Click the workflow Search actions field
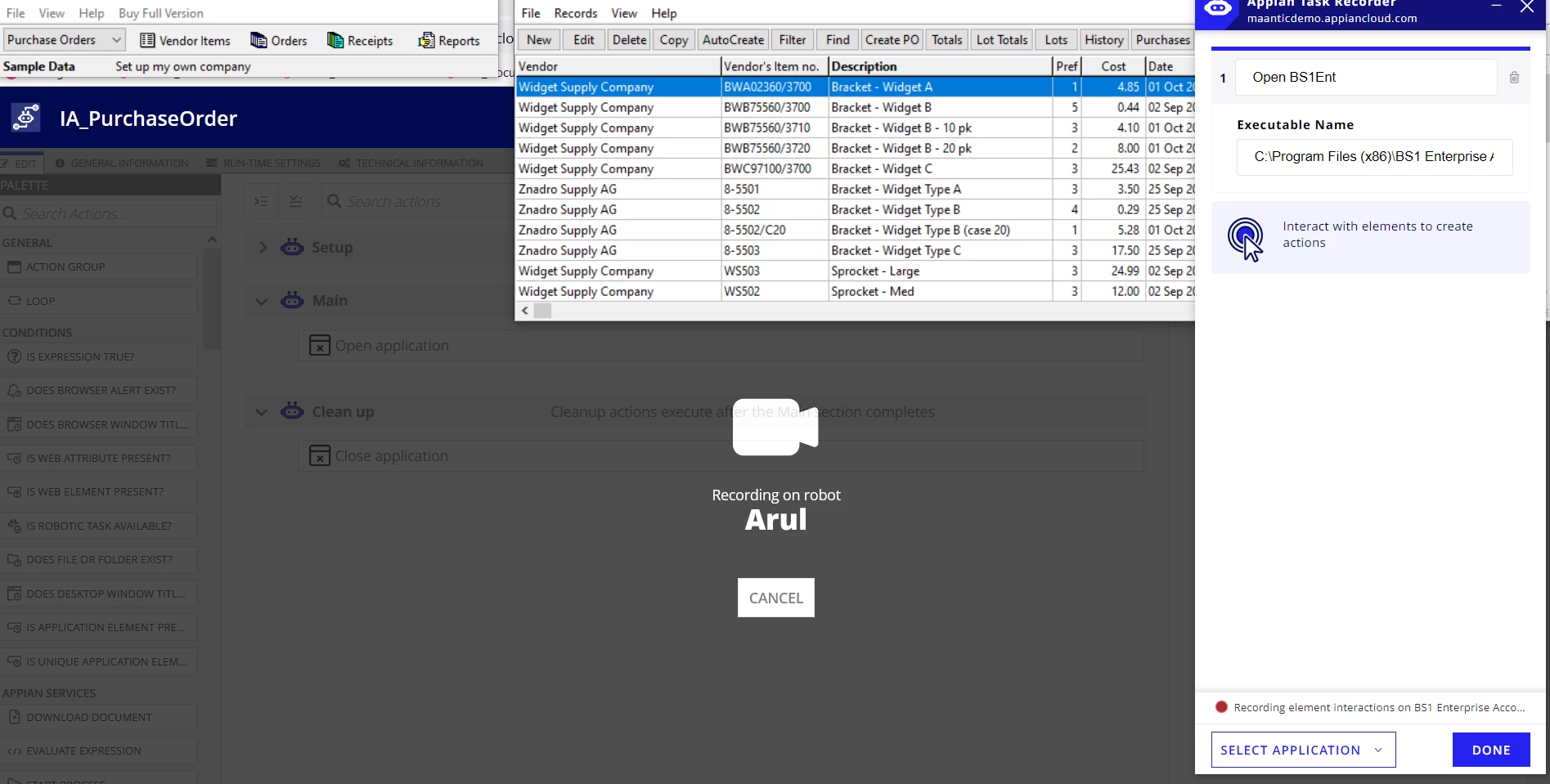 pos(417,201)
